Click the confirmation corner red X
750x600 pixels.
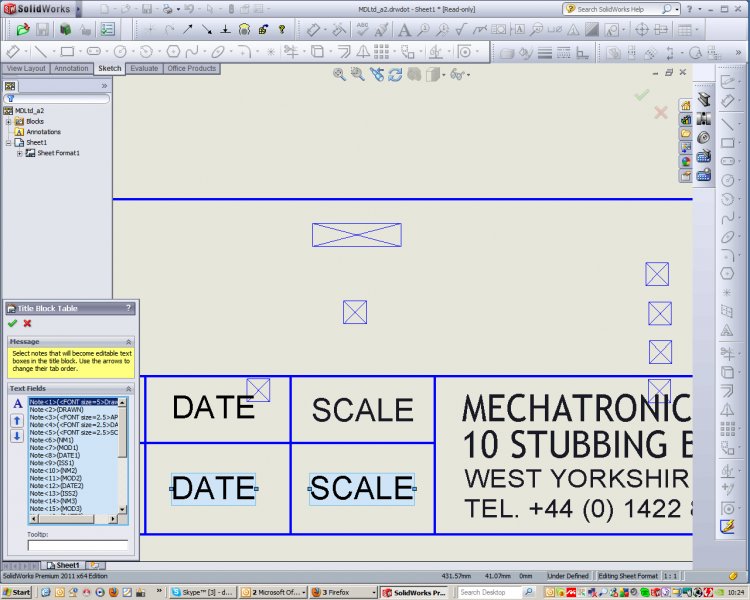[661, 112]
